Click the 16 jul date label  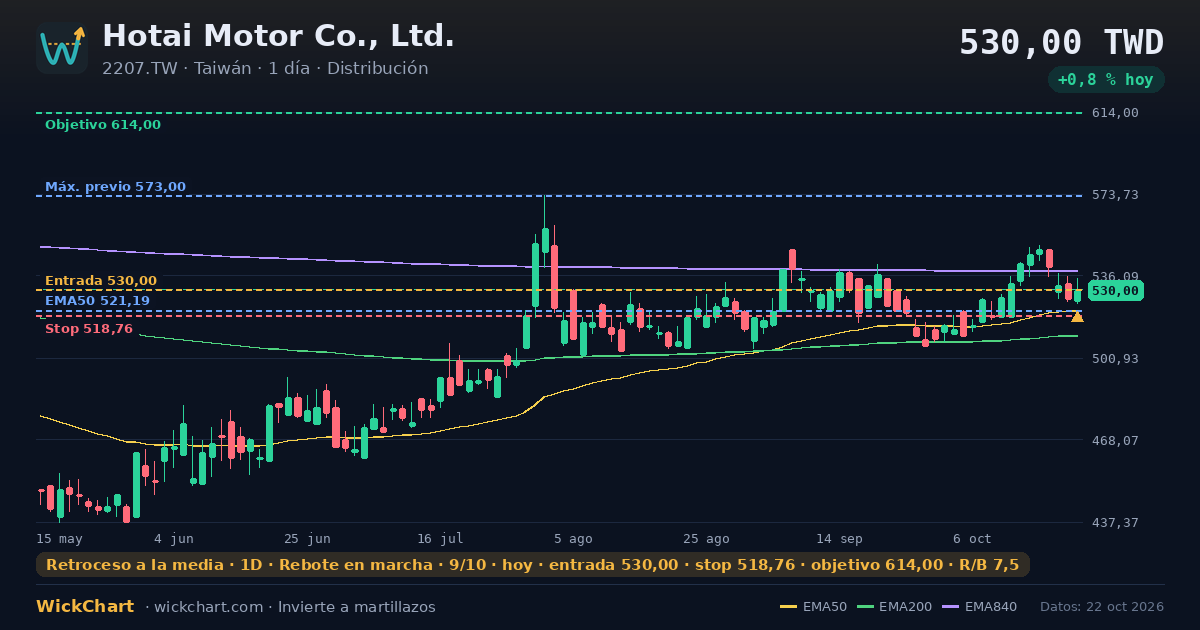click(440, 538)
